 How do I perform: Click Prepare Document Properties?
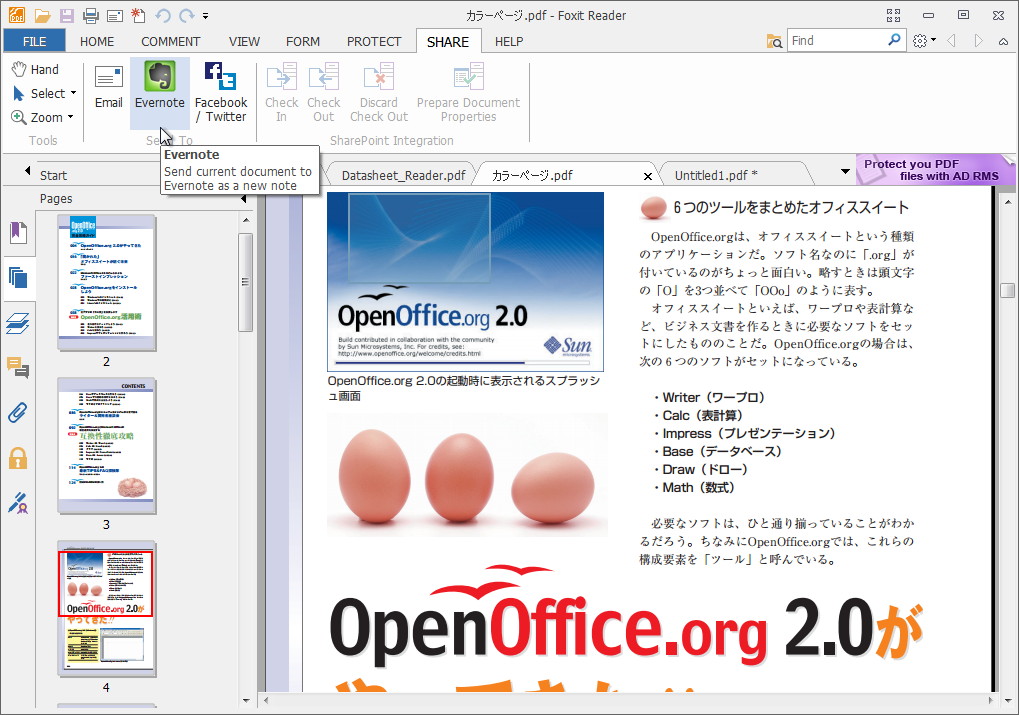(x=468, y=90)
